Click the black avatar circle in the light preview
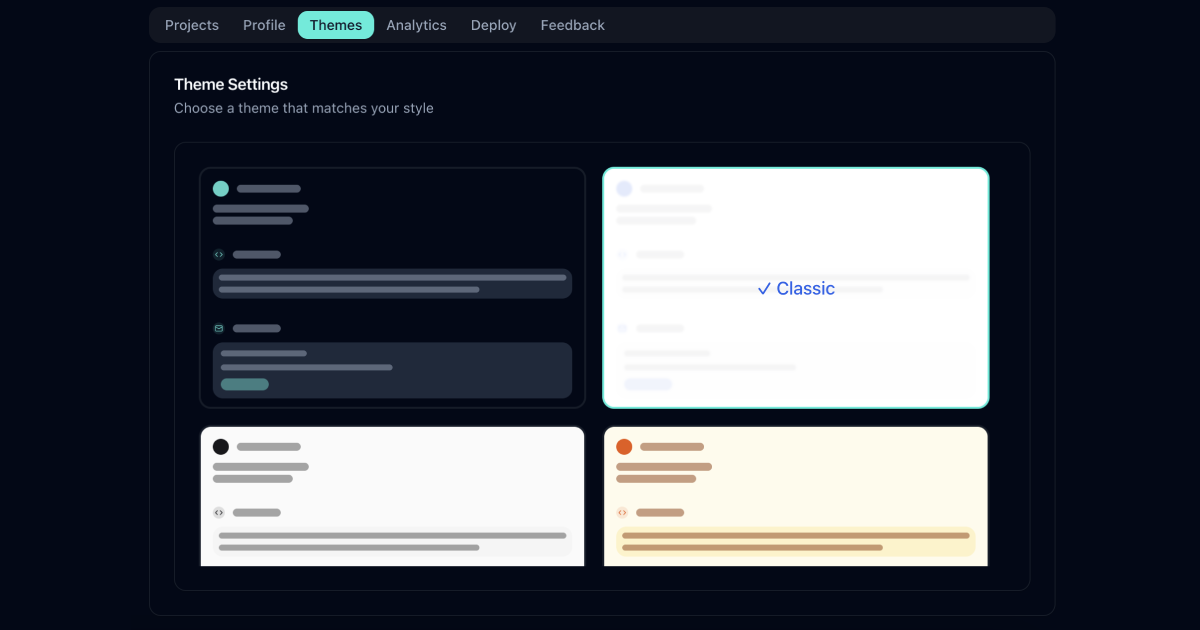 (x=220, y=446)
